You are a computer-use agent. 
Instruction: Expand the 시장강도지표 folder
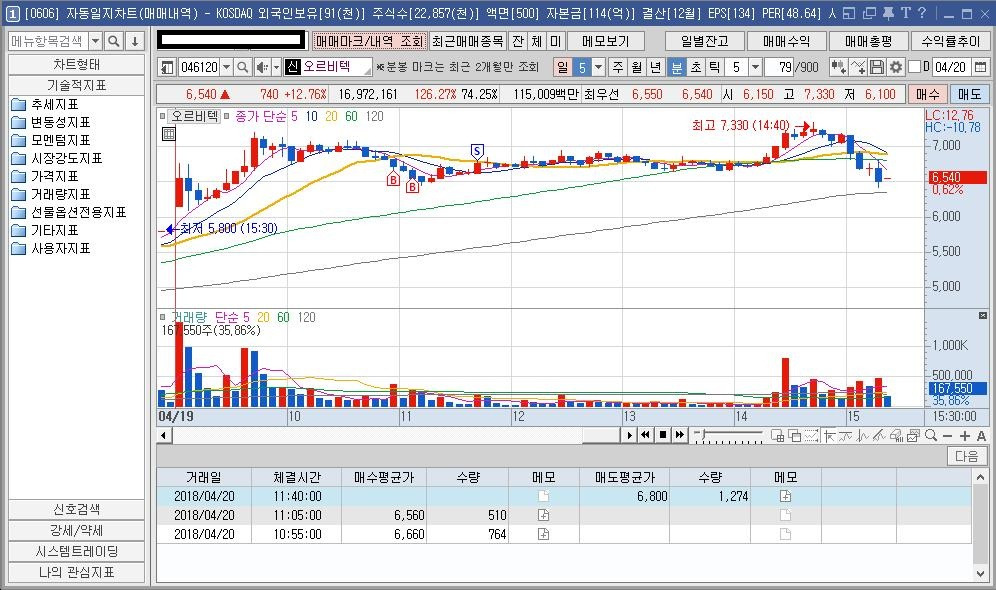click(57, 158)
